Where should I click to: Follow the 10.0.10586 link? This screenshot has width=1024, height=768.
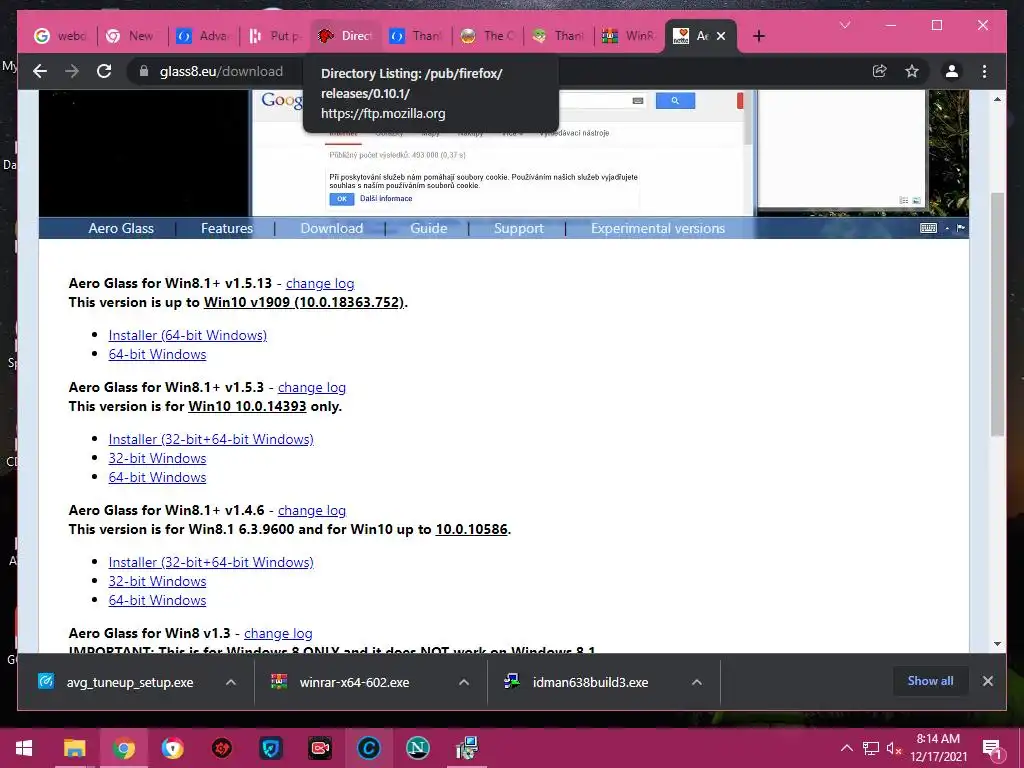tap(472, 529)
